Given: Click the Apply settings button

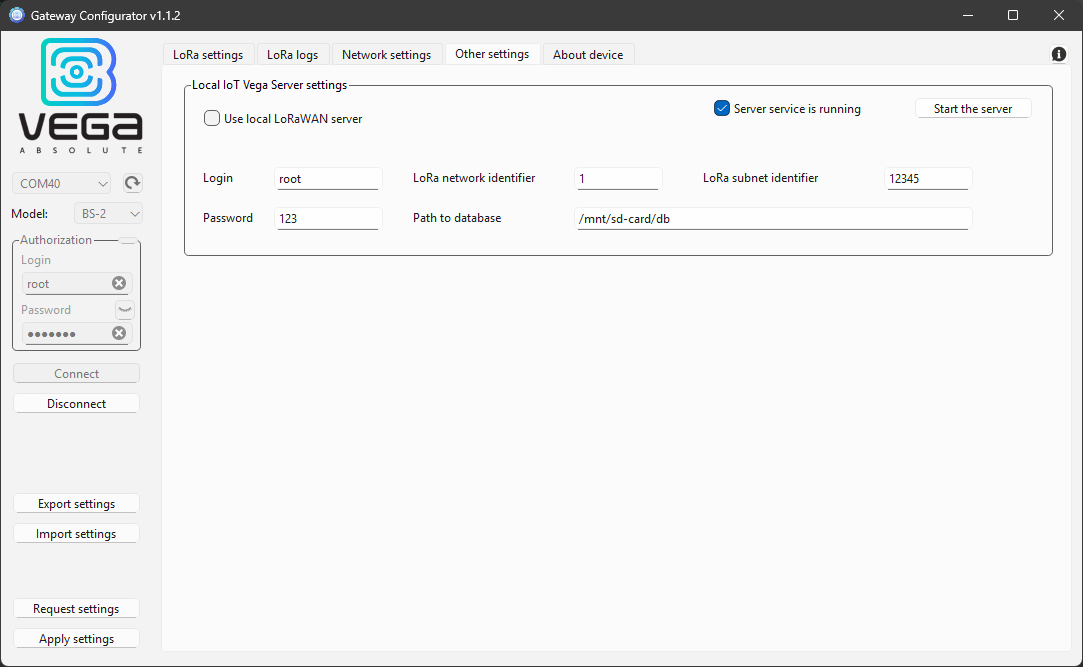Looking at the screenshot, I should (76, 638).
